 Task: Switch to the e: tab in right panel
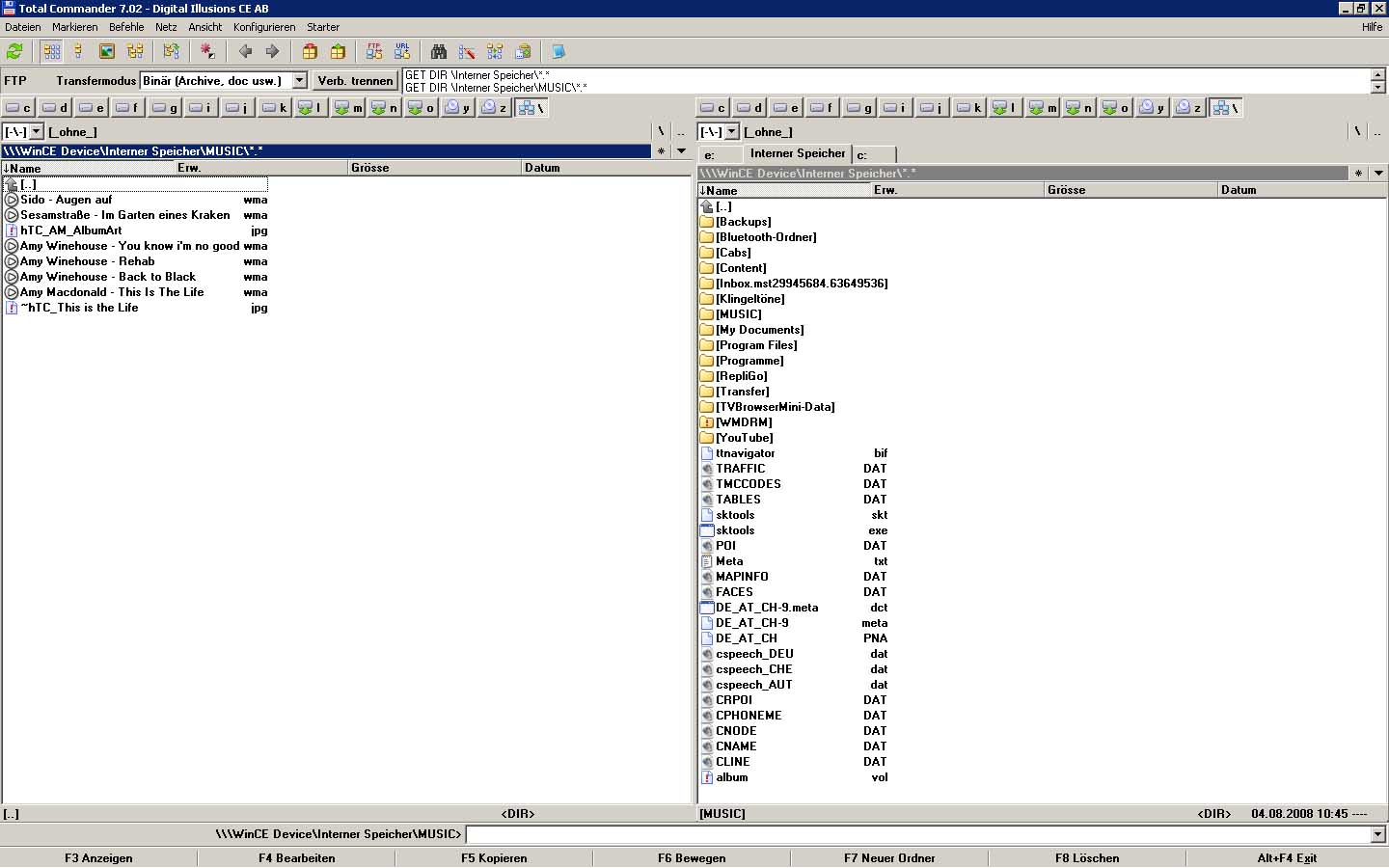[721, 155]
